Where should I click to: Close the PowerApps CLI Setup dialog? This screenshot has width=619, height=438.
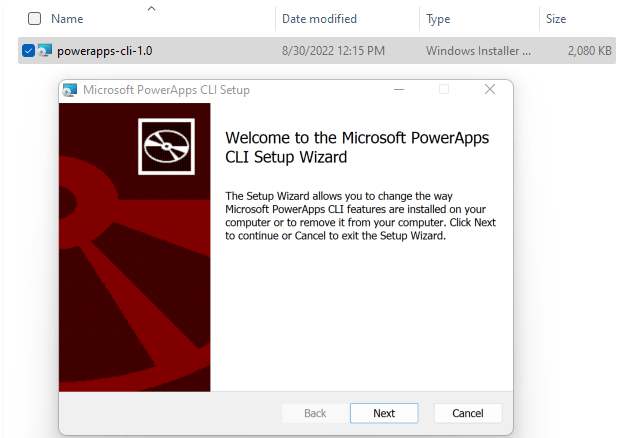tap(490, 90)
